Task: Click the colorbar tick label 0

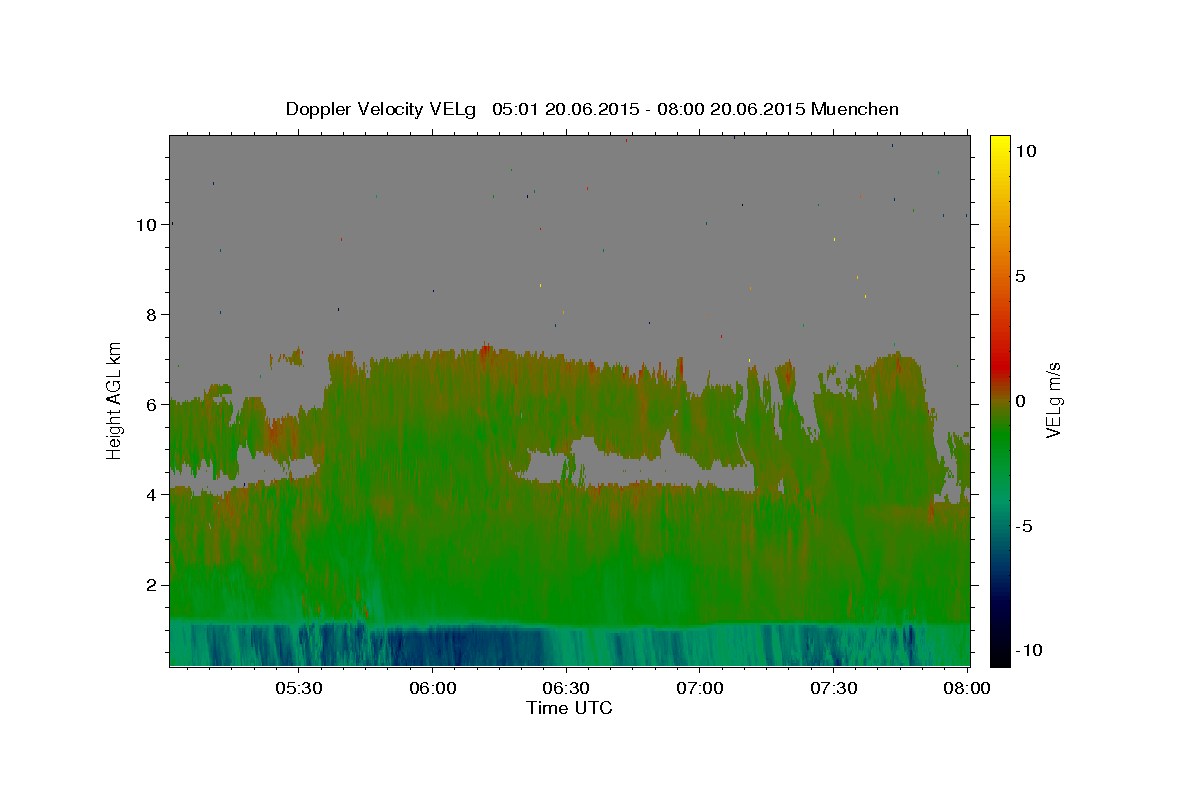Action: 1020,401
